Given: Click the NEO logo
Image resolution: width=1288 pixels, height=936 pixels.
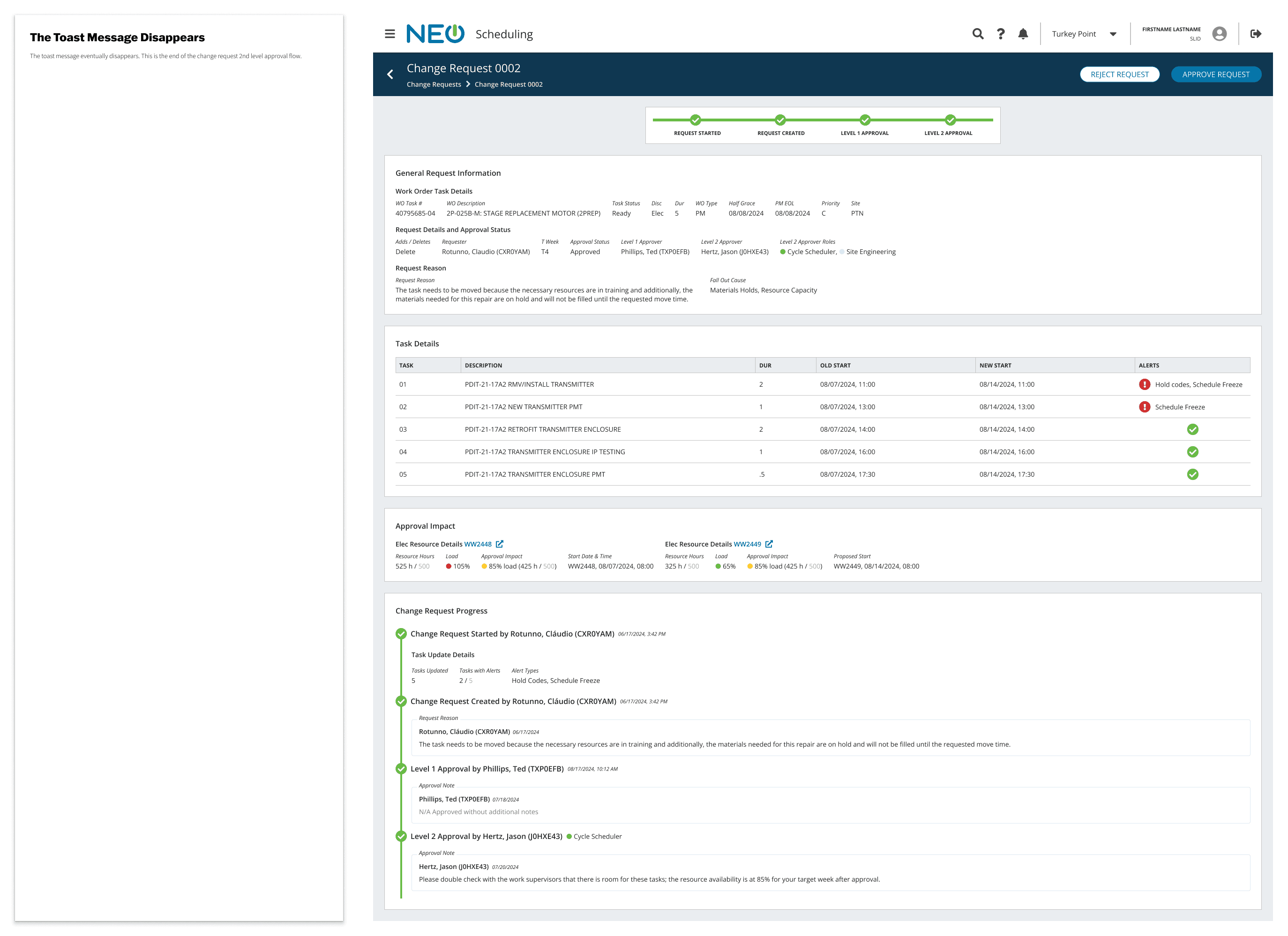Looking at the screenshot, I should click(x=435, y=34).
